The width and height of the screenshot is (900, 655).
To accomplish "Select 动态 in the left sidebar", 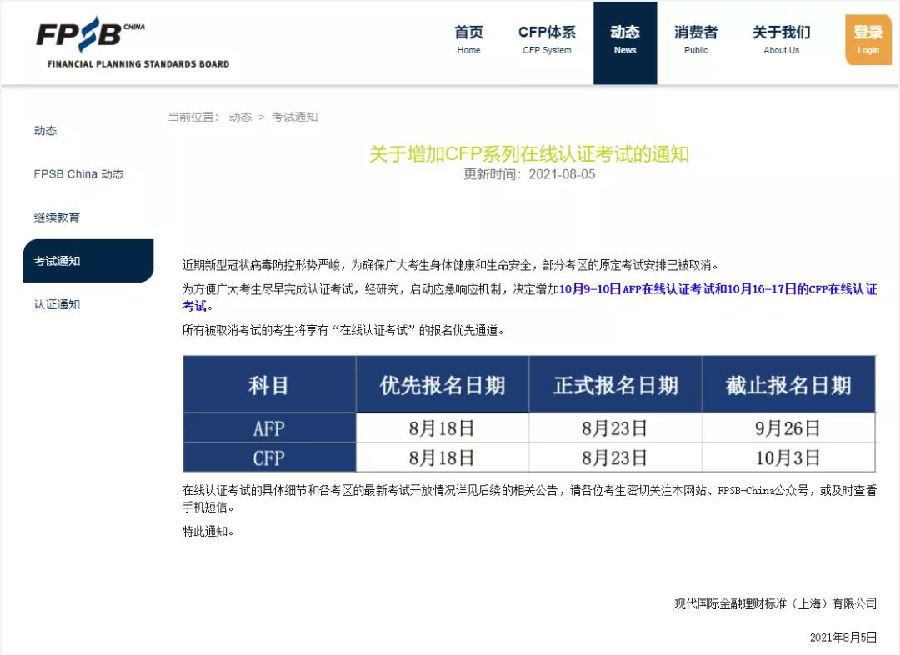I will tap(45, 130).
